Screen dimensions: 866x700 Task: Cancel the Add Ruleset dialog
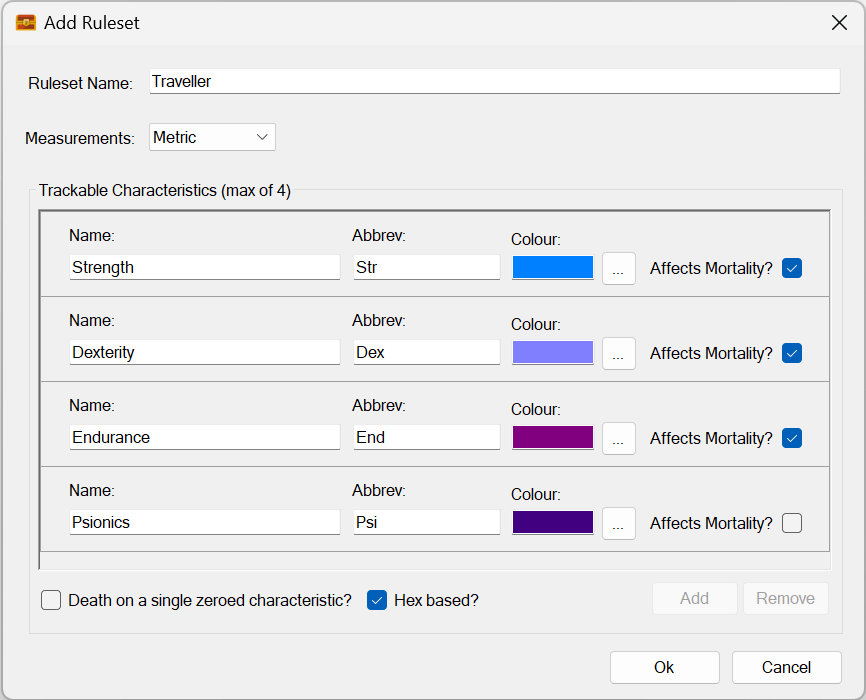[x=786, y=667]
